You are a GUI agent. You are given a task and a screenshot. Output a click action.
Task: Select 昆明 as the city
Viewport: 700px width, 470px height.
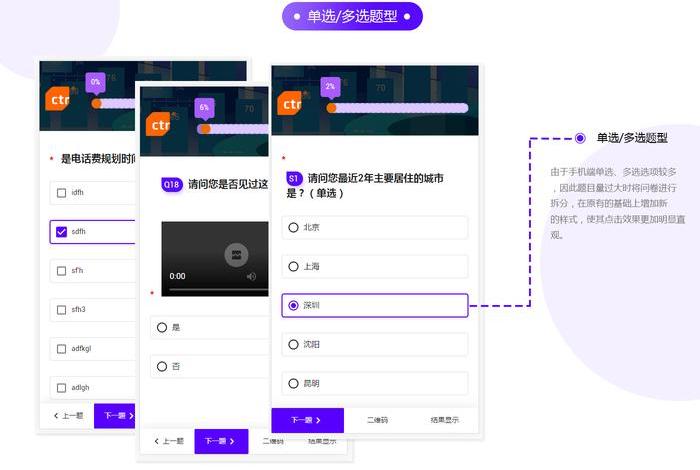coord(375,383)
